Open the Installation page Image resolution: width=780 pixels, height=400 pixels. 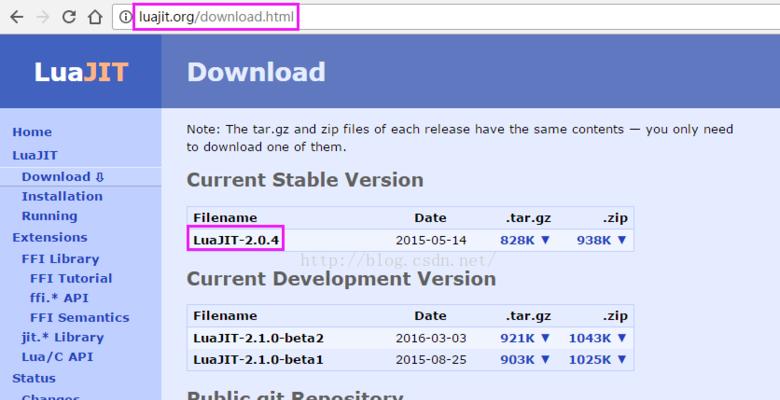(x=62, y=197)
